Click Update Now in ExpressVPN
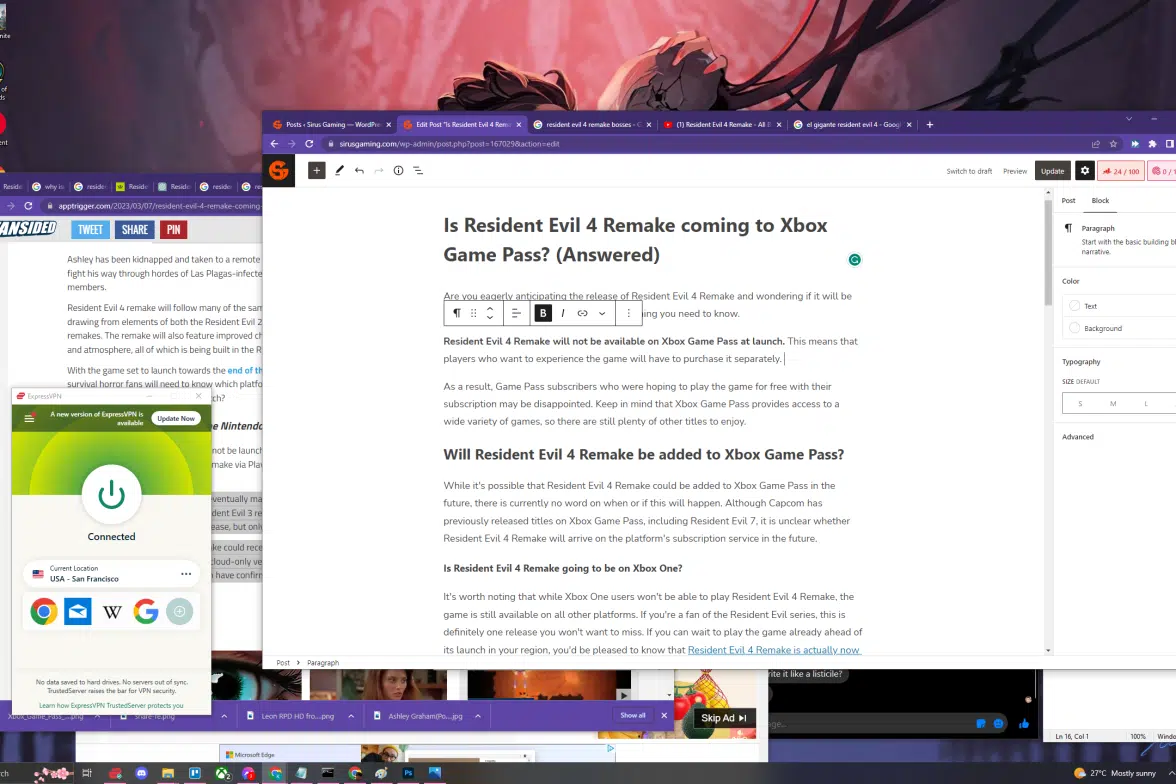The height and width of the screenshot is (784, 1176). (176, 419)
